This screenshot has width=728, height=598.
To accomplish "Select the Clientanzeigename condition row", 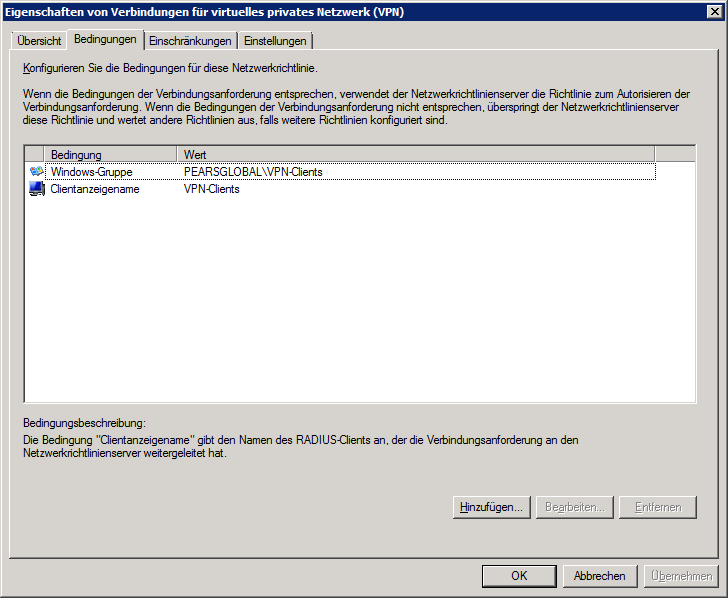I will click(95, 189).
